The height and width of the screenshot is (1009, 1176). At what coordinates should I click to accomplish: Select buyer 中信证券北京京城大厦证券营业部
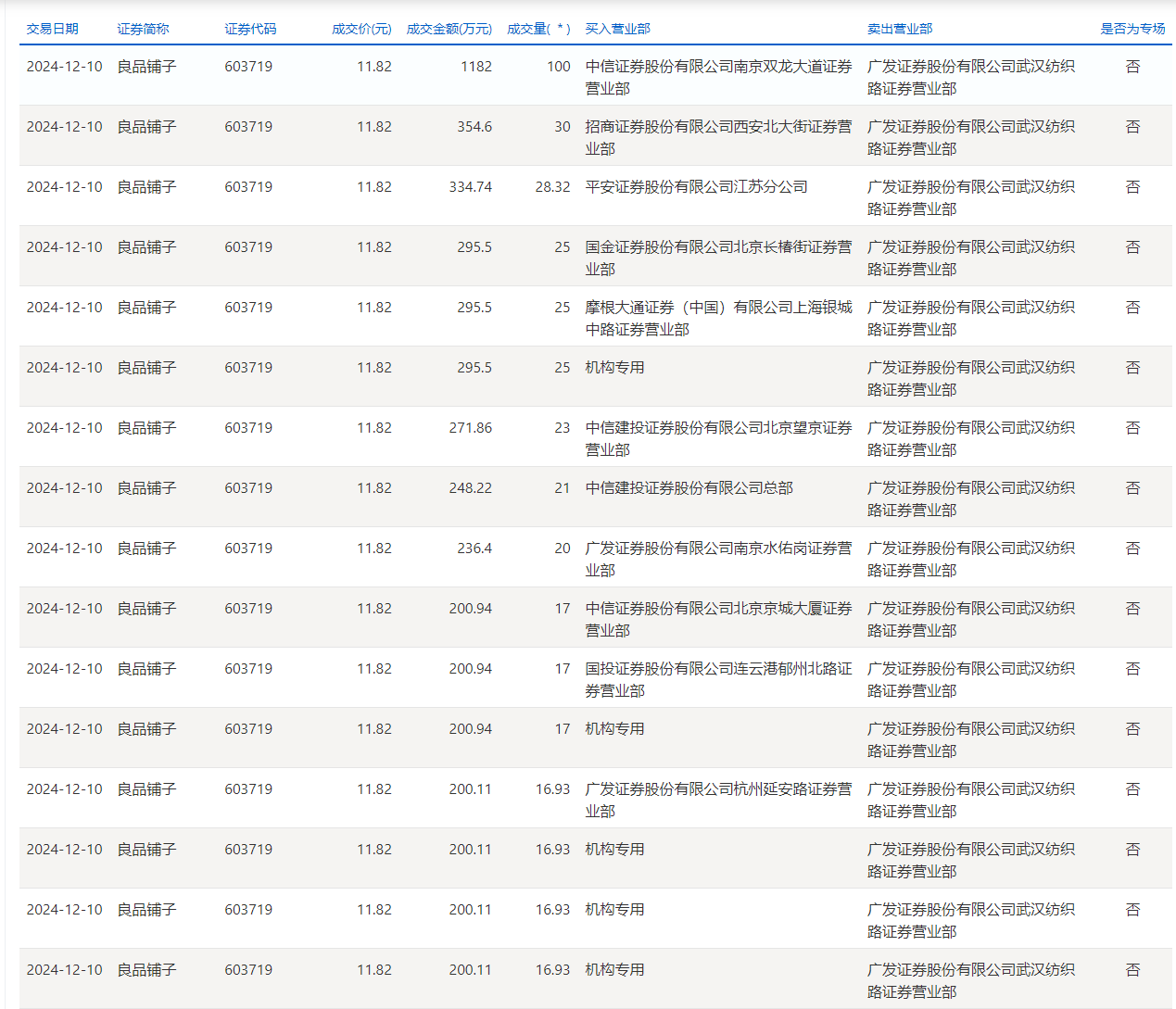click(x=718, y=620)
